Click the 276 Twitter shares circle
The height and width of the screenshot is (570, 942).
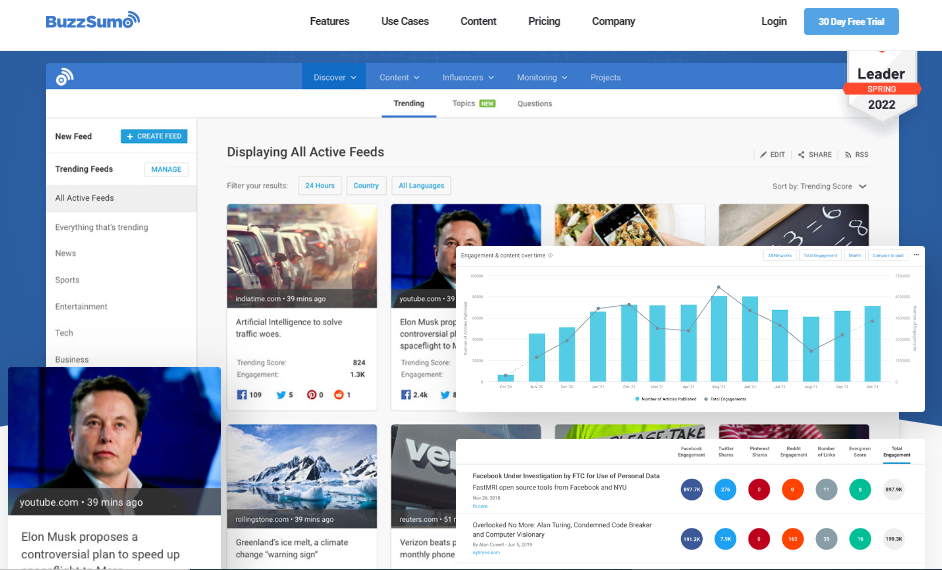pyautogui.click(x=725, y=490)
